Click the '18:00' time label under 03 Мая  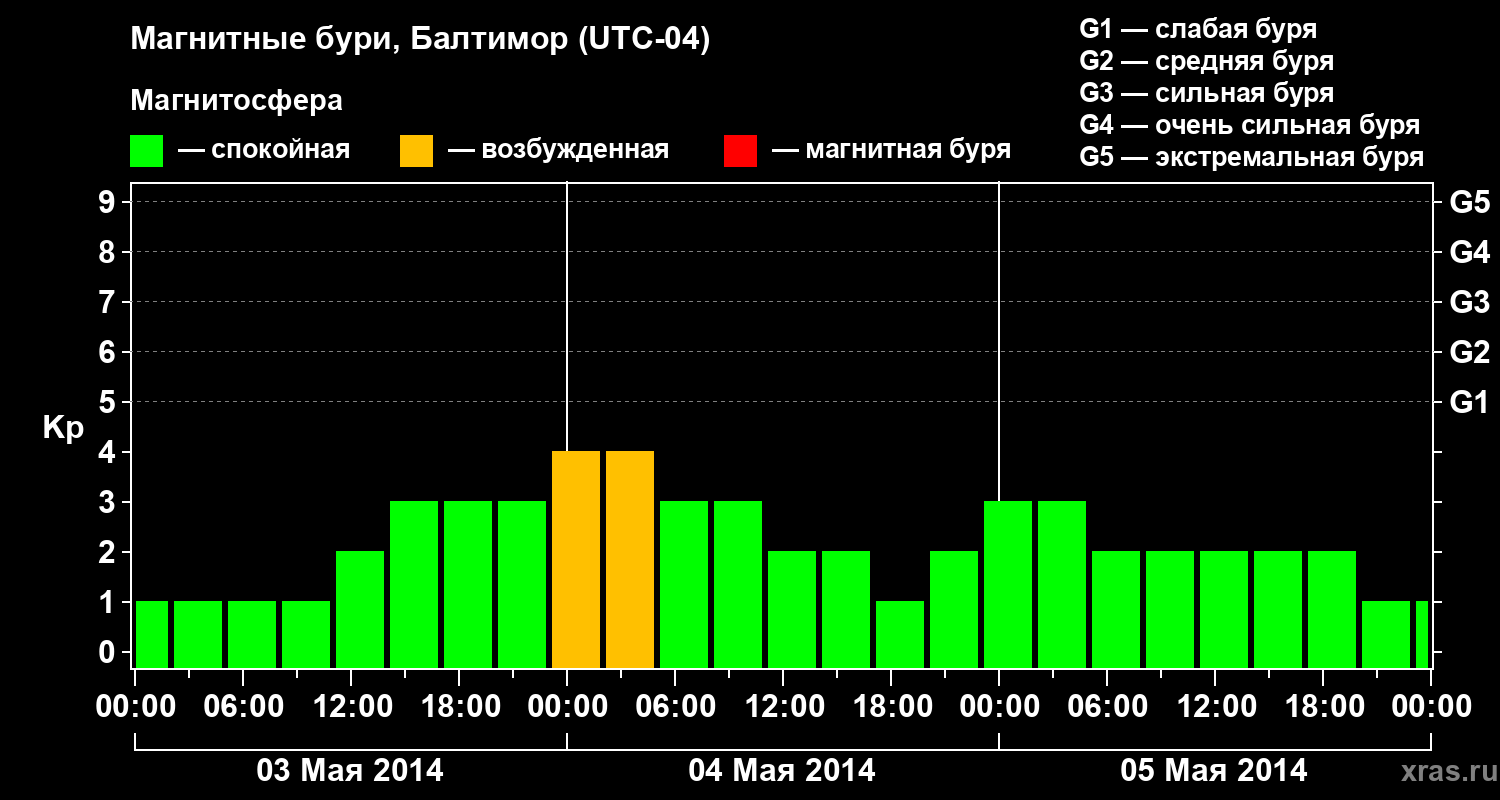(459, 707)
